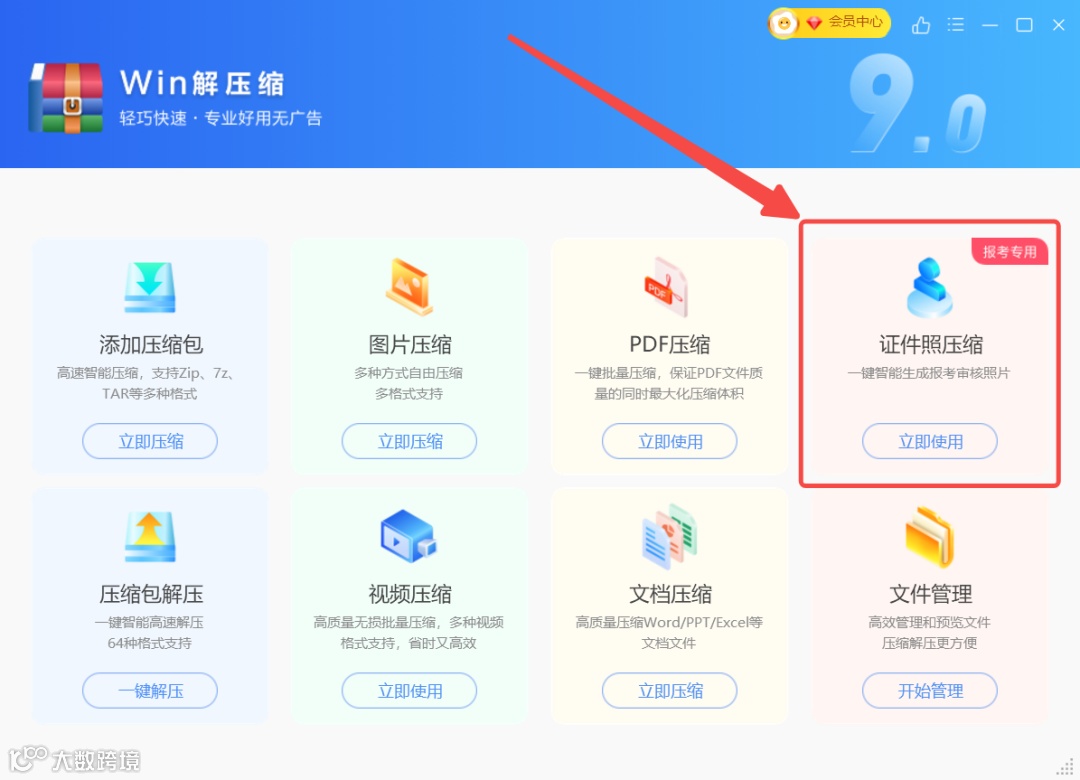
Task: Click the 一键解压 button
Action: (x=150, y=690)
